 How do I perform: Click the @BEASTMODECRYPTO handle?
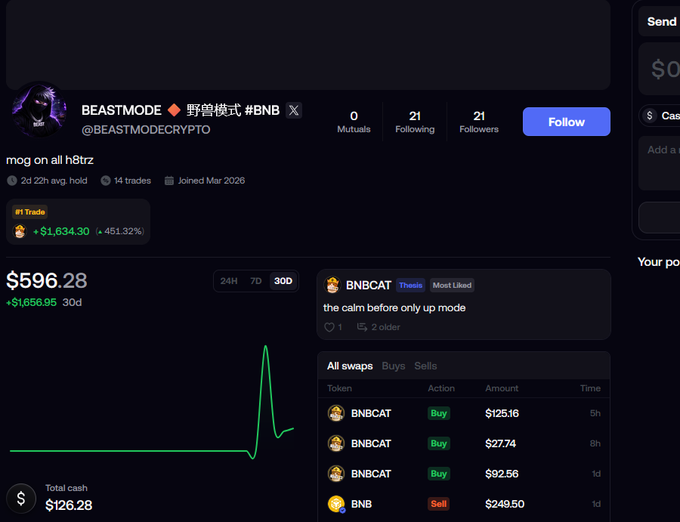[x=146, y=130]
